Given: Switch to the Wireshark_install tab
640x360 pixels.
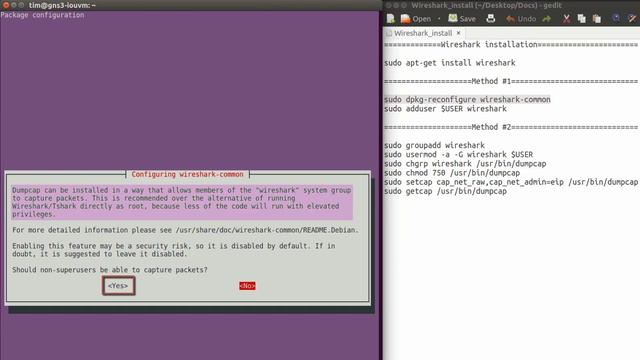Looking at the screenshot, I should [x=423, y=33].
